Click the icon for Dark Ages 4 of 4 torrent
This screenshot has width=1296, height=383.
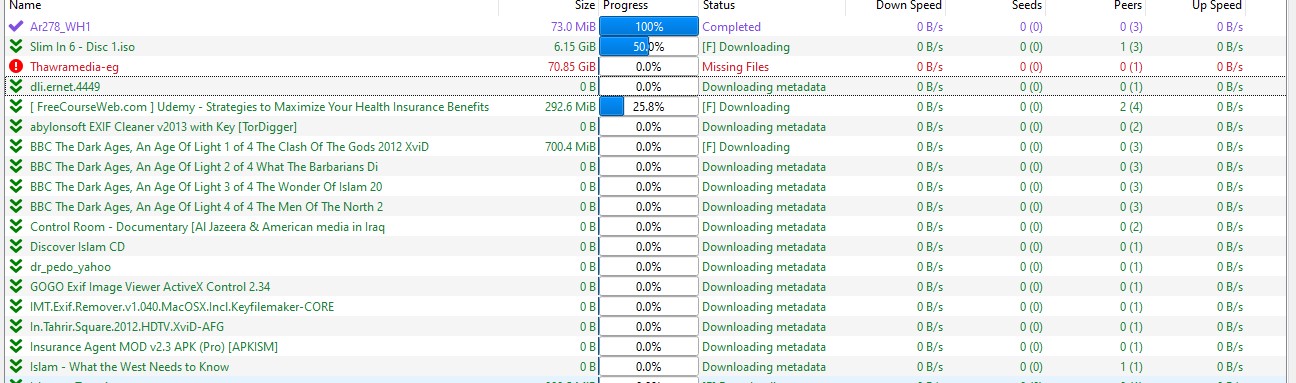15,206
